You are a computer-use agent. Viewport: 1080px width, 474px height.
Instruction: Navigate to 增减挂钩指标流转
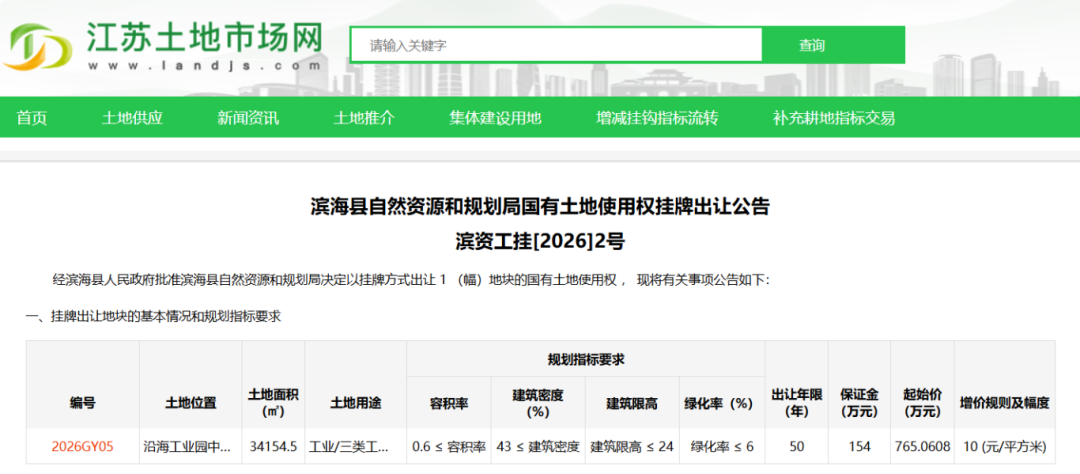point(657,118)
